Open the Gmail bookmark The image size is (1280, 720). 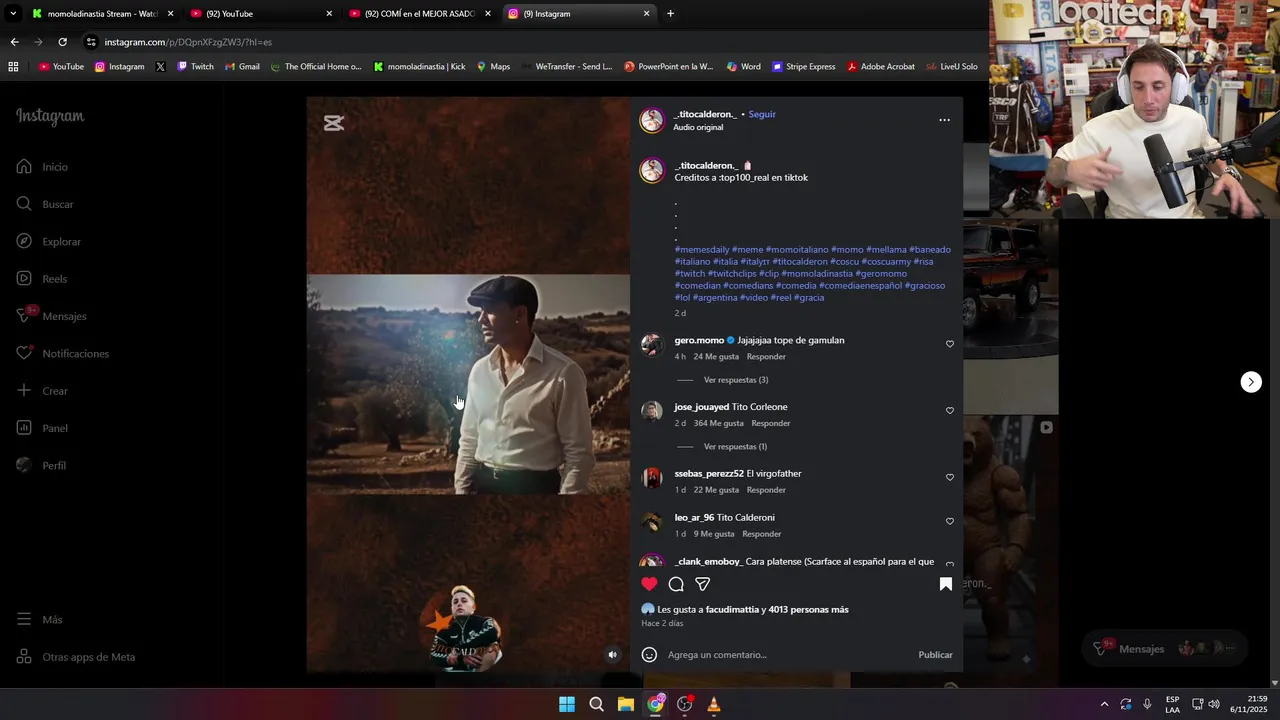click(x=242, y=67)
